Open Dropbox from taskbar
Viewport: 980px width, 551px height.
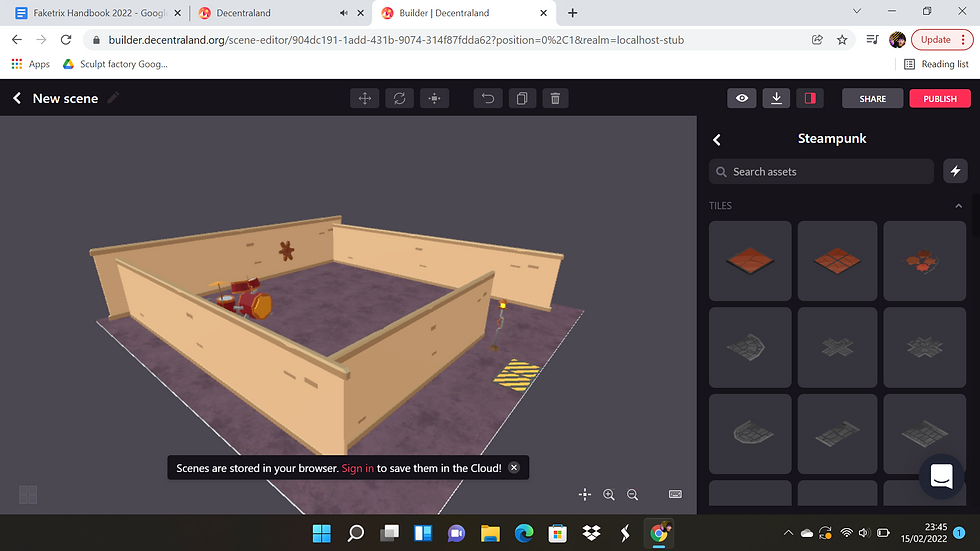click(x=591, y=533)
